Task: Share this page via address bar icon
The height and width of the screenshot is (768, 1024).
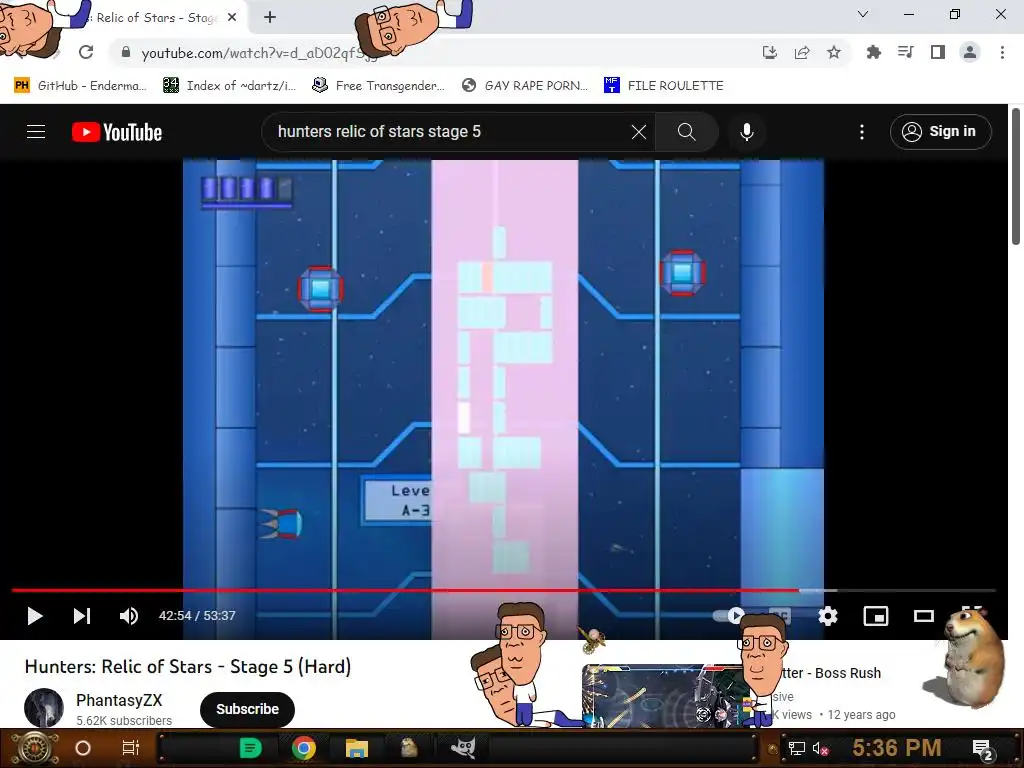Action: [802, 52]
